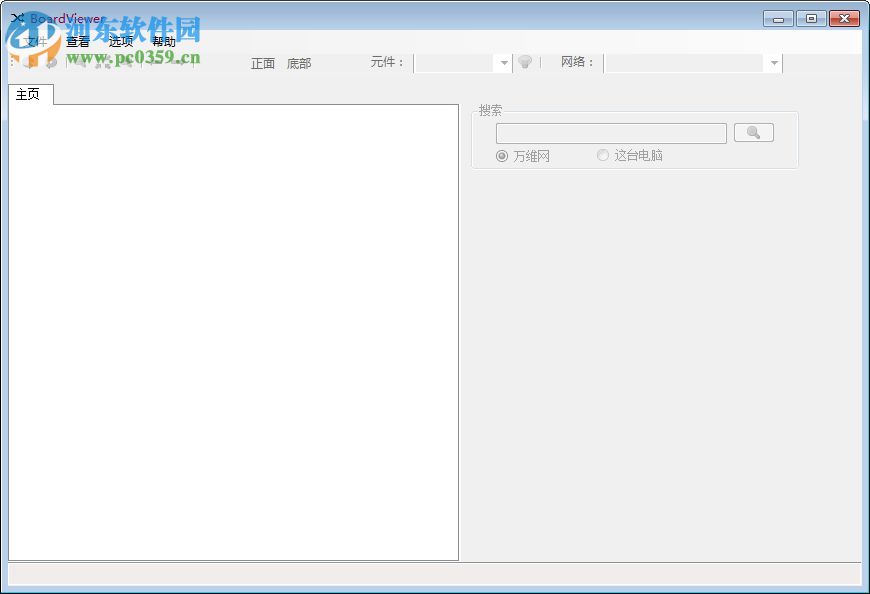Open the 查看 menu
Screen dimensions: 870x594
coord(78,41)
